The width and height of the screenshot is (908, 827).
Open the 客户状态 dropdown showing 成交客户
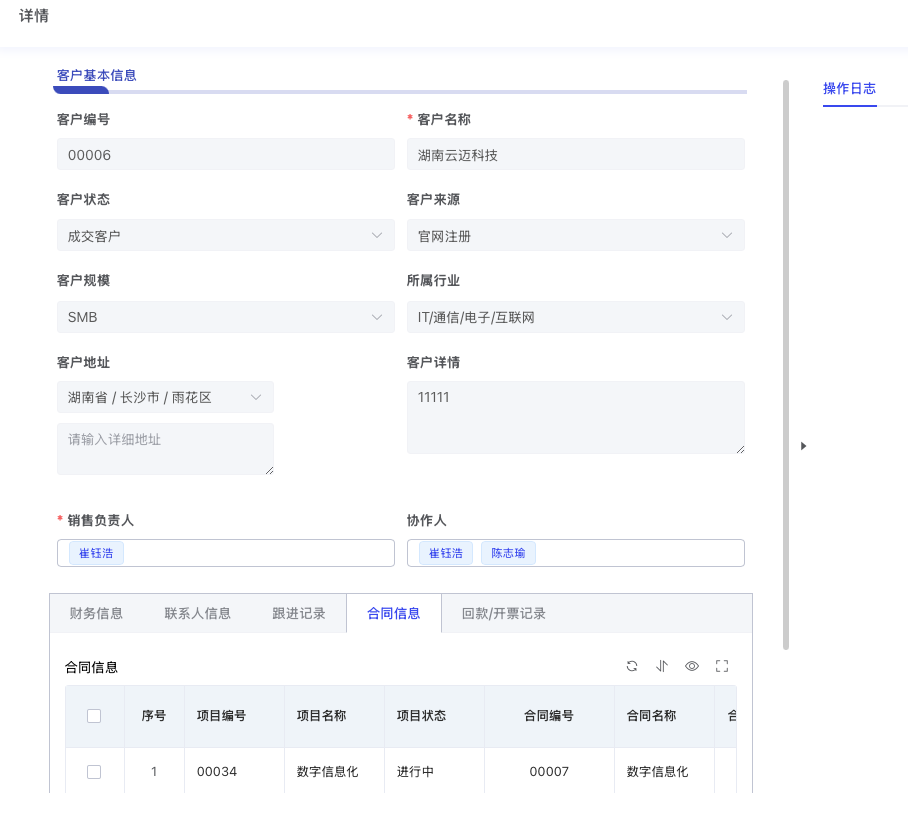point(226,235)
